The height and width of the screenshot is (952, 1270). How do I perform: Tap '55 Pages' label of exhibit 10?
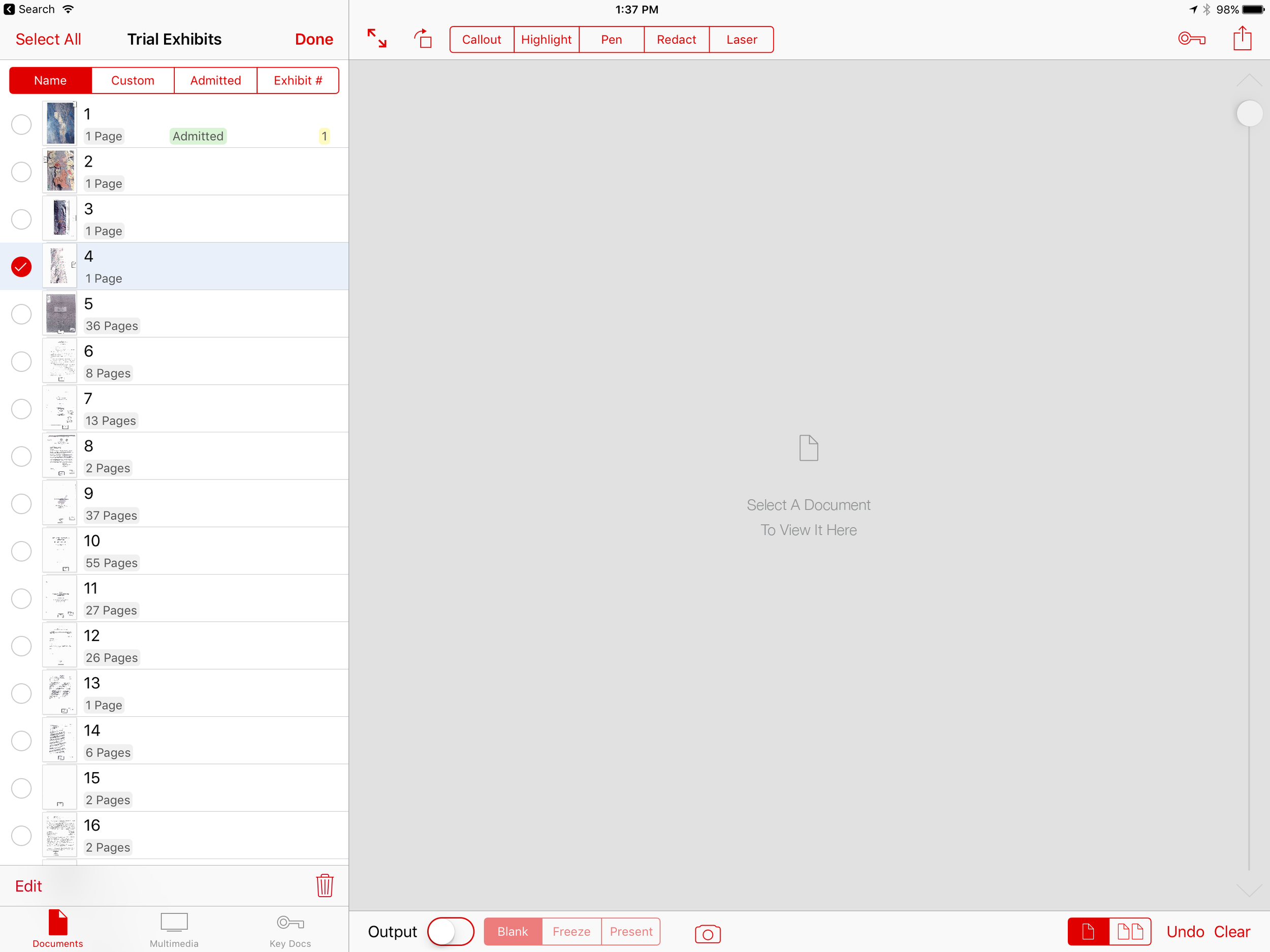(112, 563)
